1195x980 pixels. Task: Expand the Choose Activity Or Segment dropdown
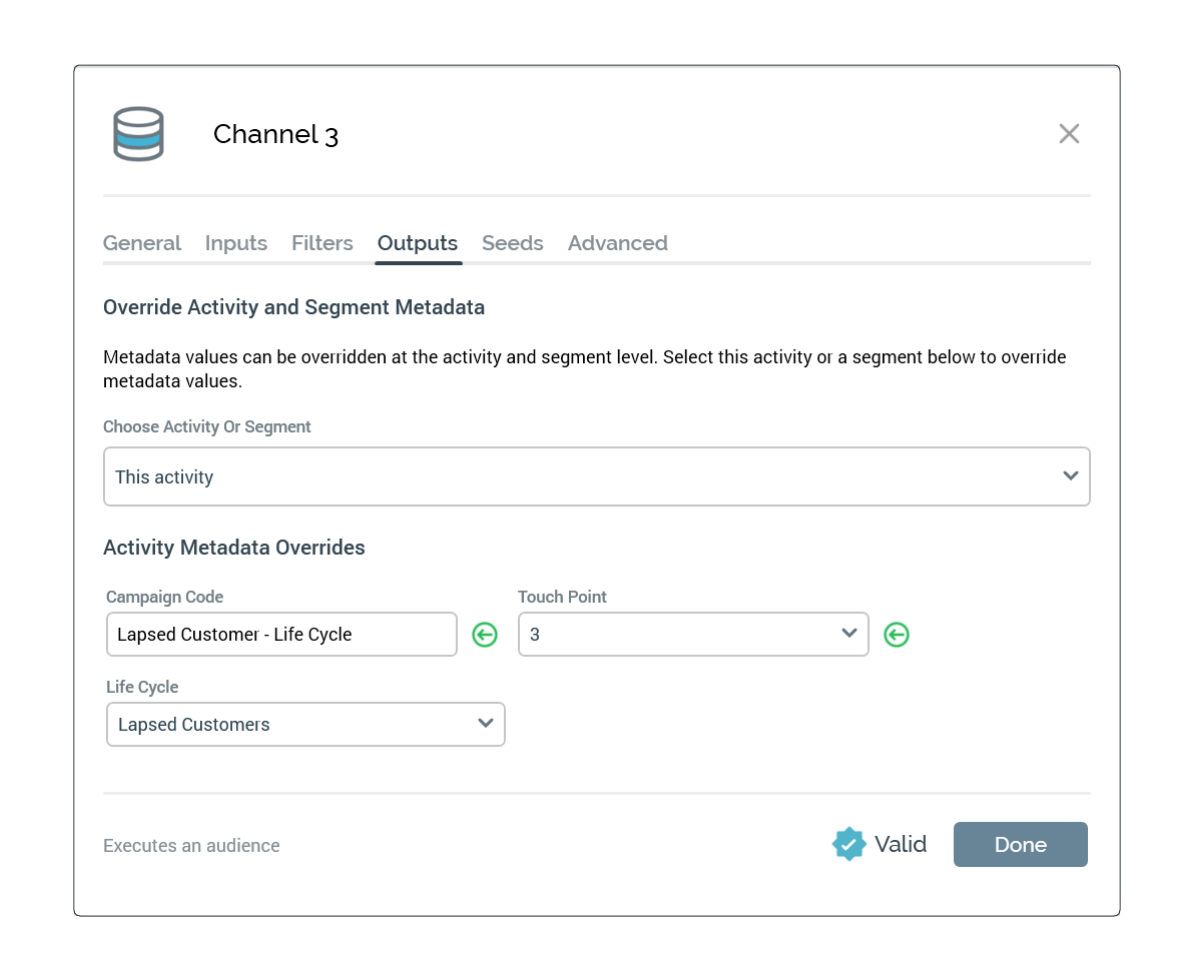click(596, 477)
